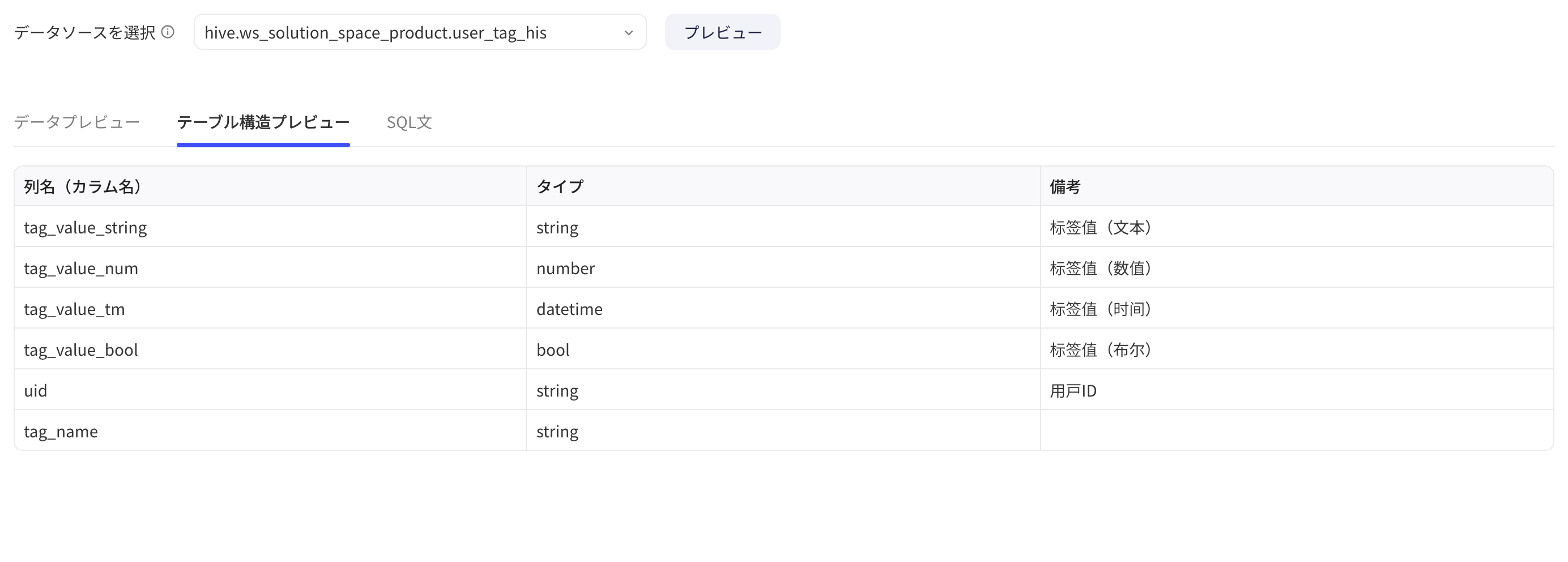The width and height of the screenshot is (1568, 562).
Task: Click the number type cell
Action: 783,267
